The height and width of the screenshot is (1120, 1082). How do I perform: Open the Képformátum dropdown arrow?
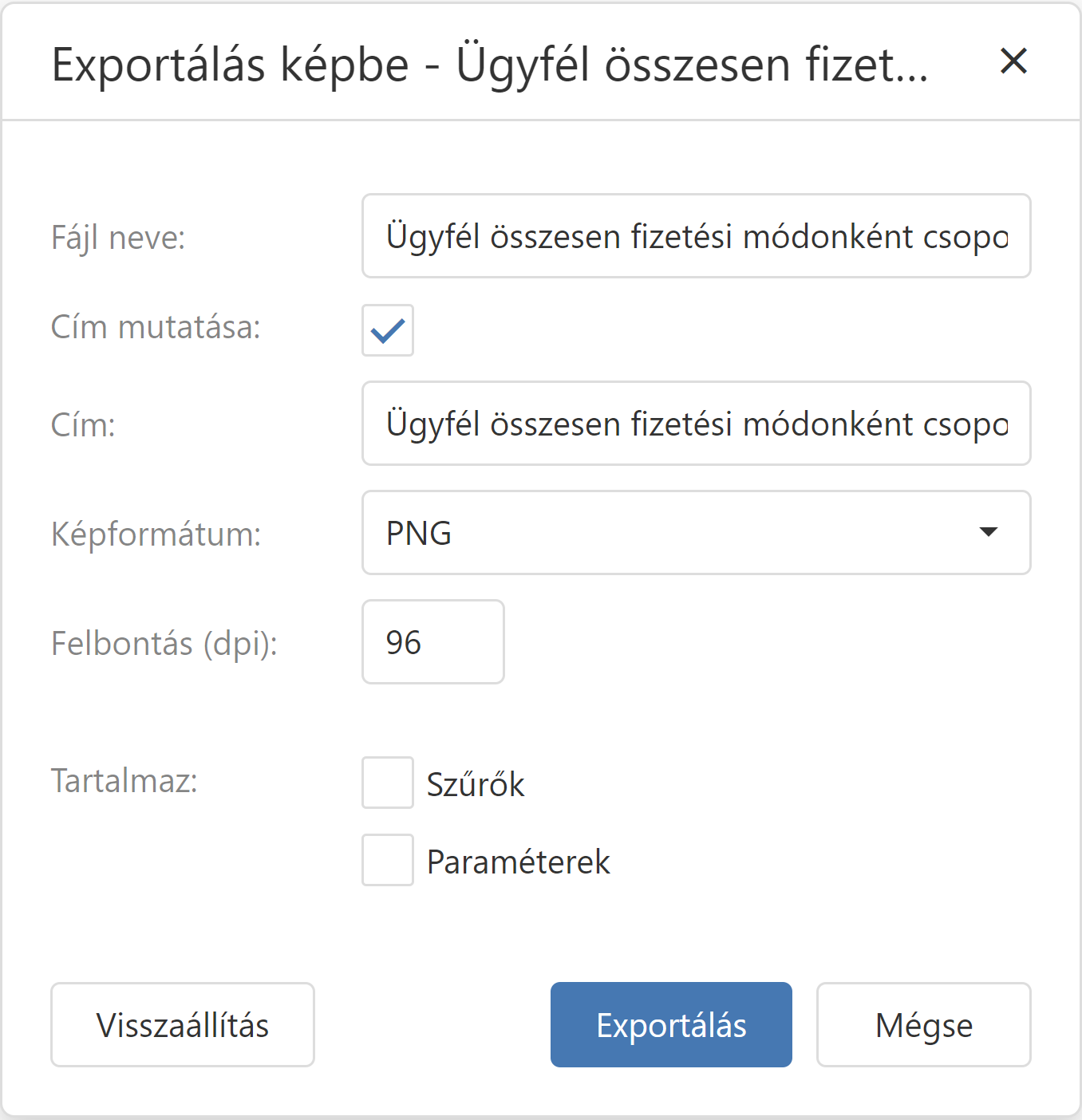988,533
